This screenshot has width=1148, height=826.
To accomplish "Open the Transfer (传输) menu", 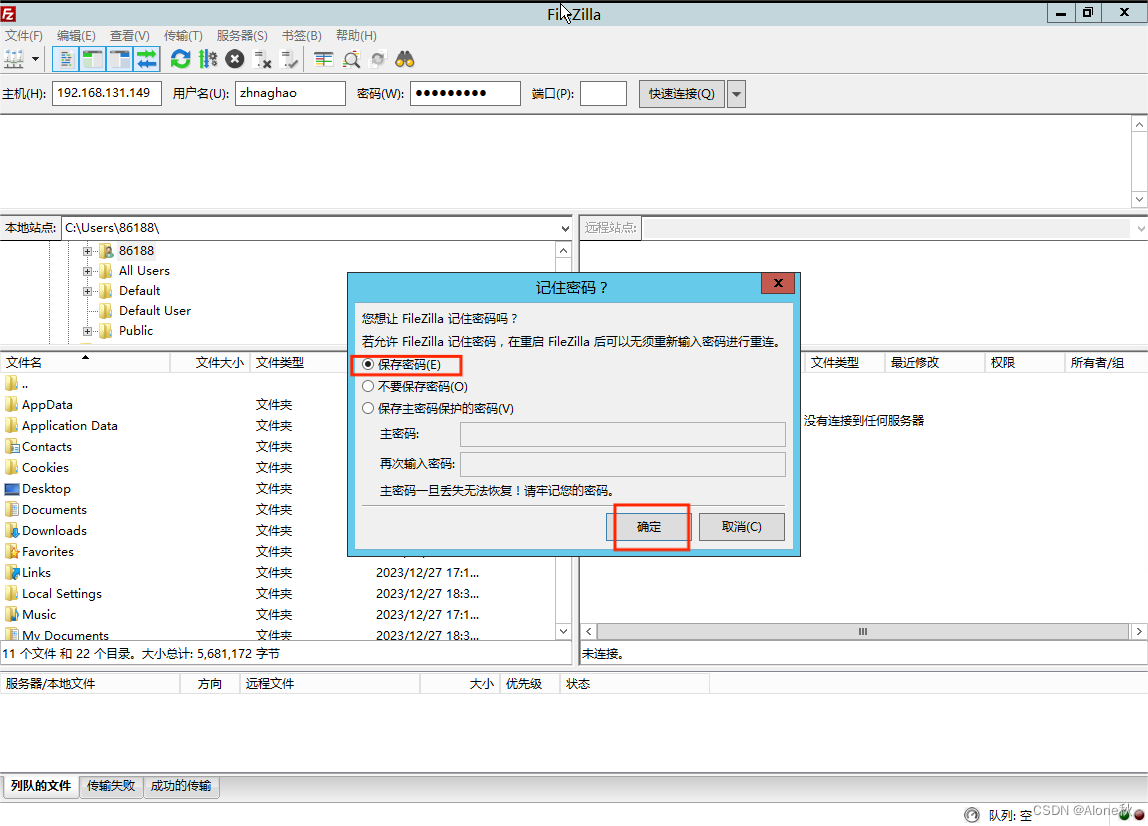I will pyautogui.click(x=183, y=35).
